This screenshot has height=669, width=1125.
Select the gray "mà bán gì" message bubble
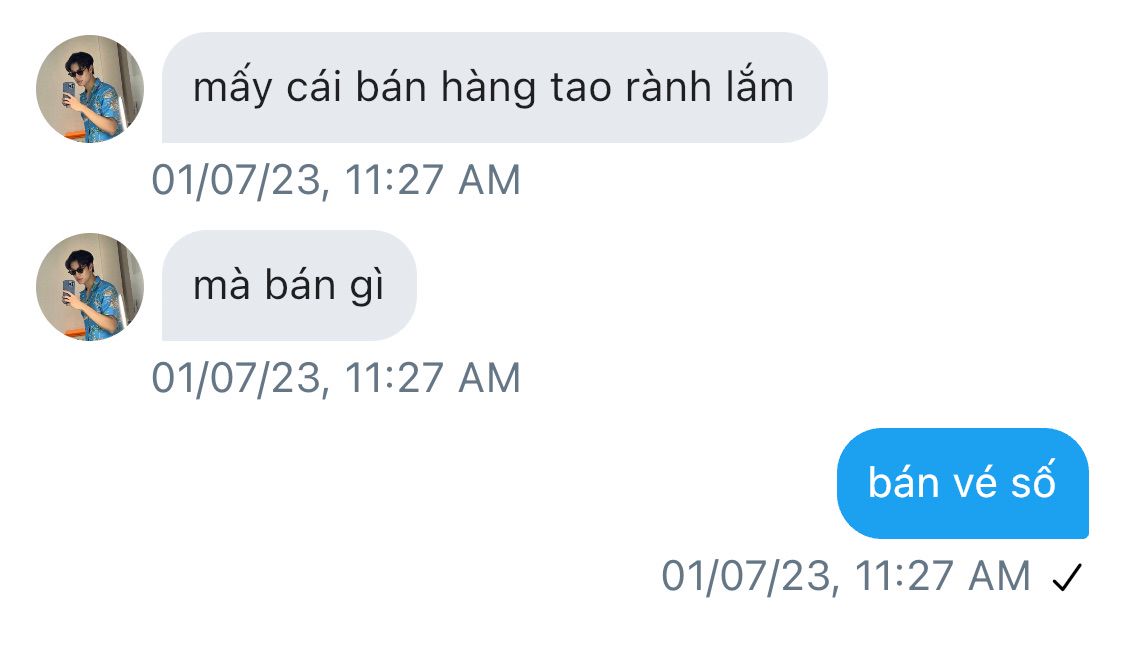(x=289, y=286)
